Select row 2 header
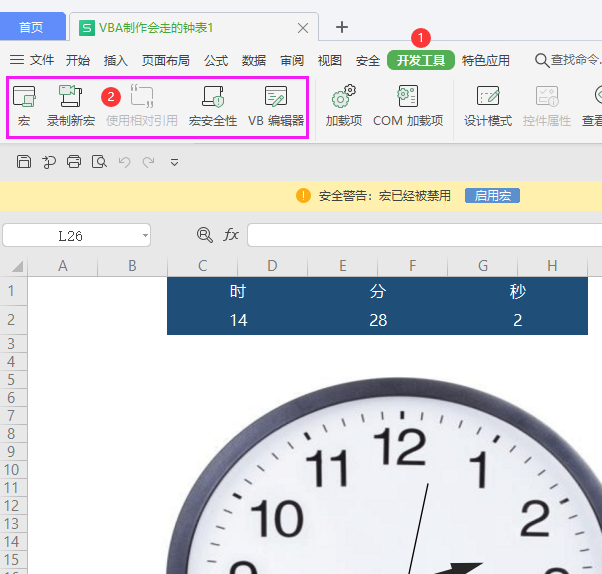This screenshot has height=574, width=602. tap(13, 320)
